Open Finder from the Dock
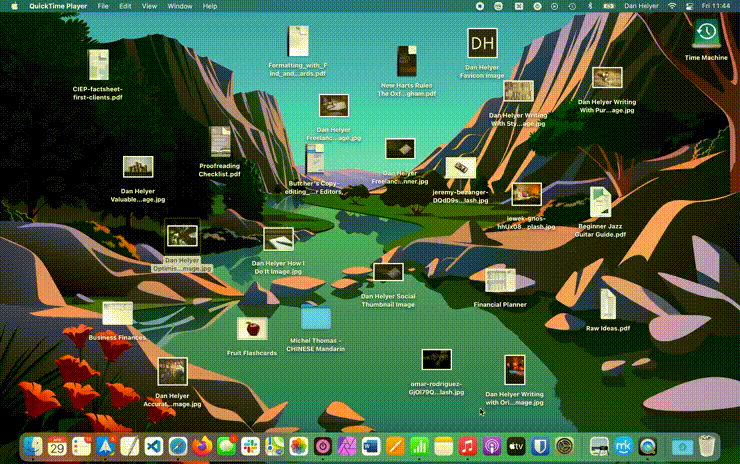 click(x=33, y=446)
